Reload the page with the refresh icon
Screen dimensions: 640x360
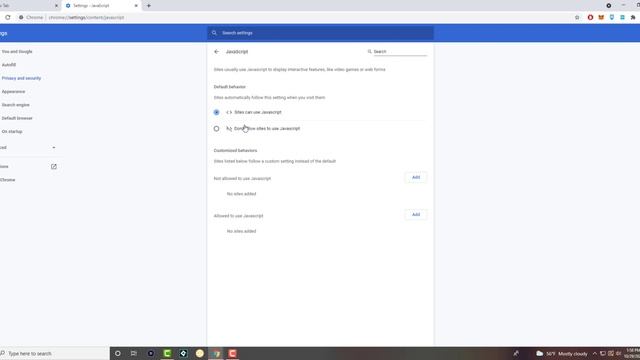tap(8, 18)
